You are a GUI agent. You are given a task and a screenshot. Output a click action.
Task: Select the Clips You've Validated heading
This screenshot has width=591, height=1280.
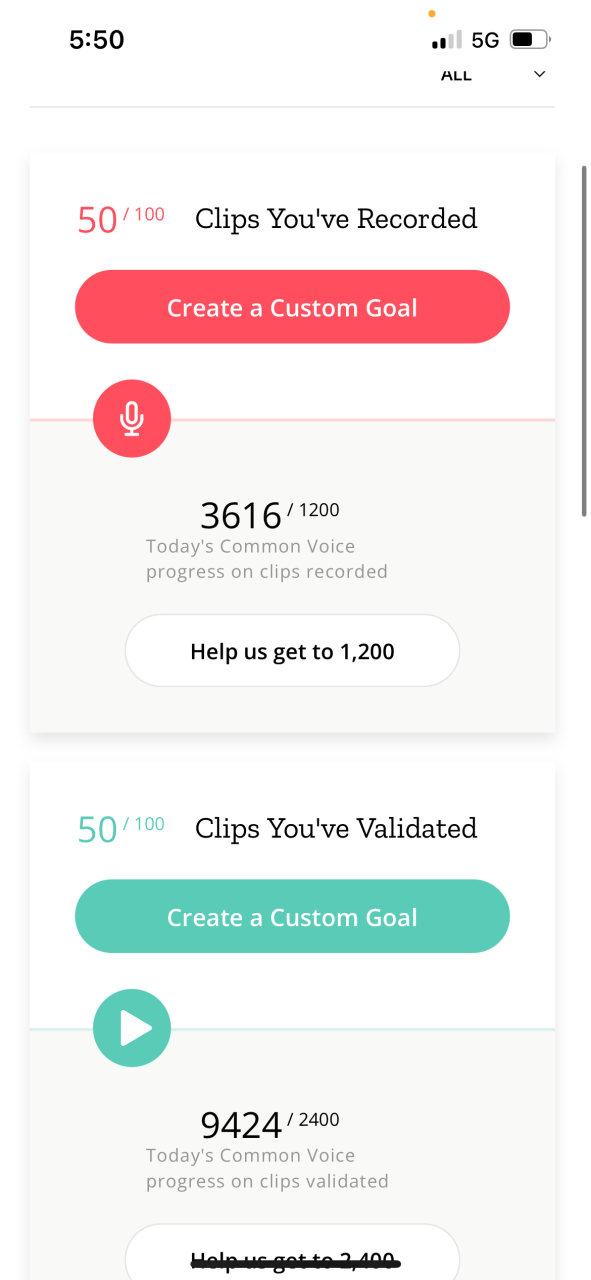[336, 828]
